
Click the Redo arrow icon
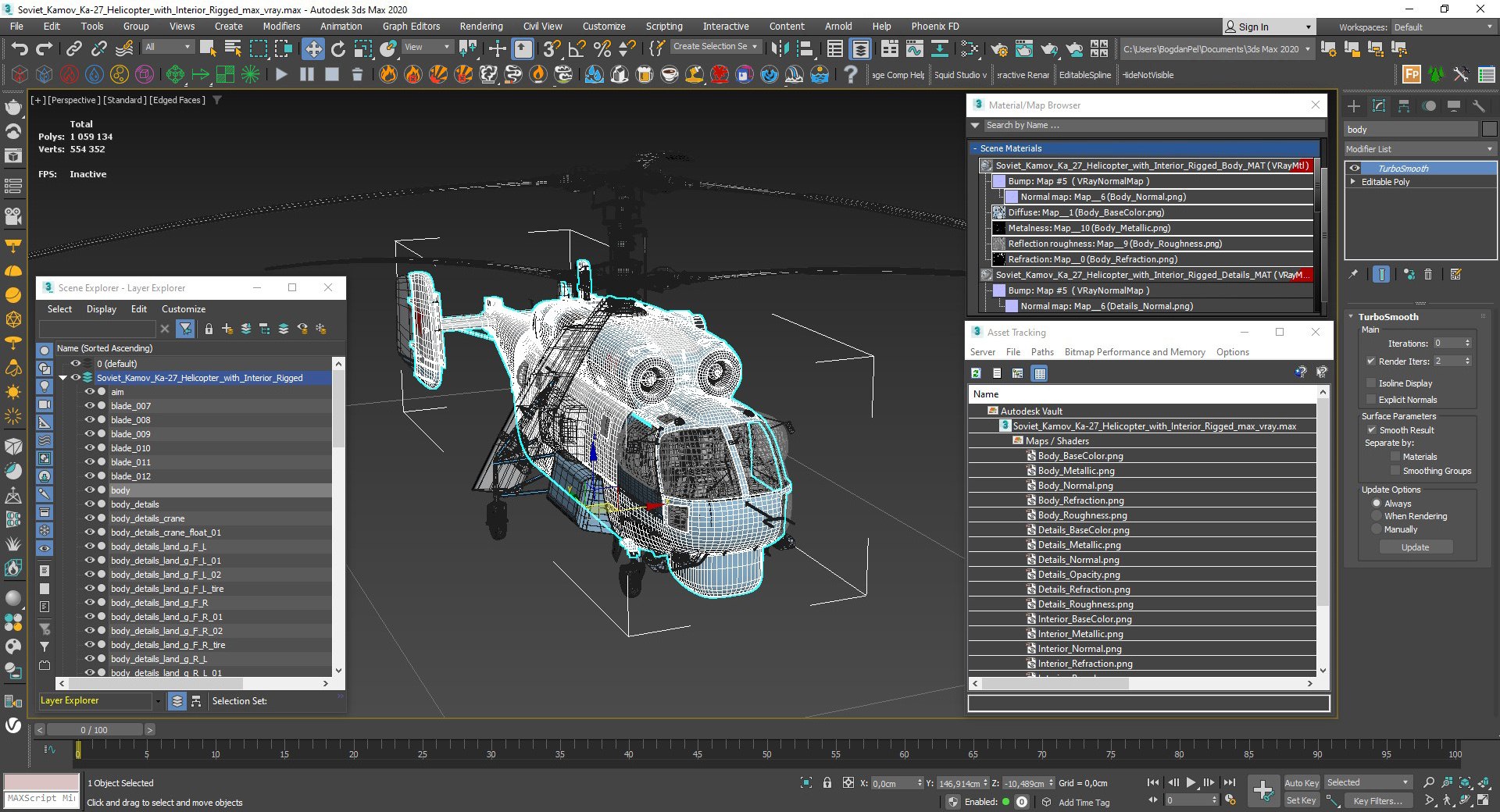click(45, 49)
